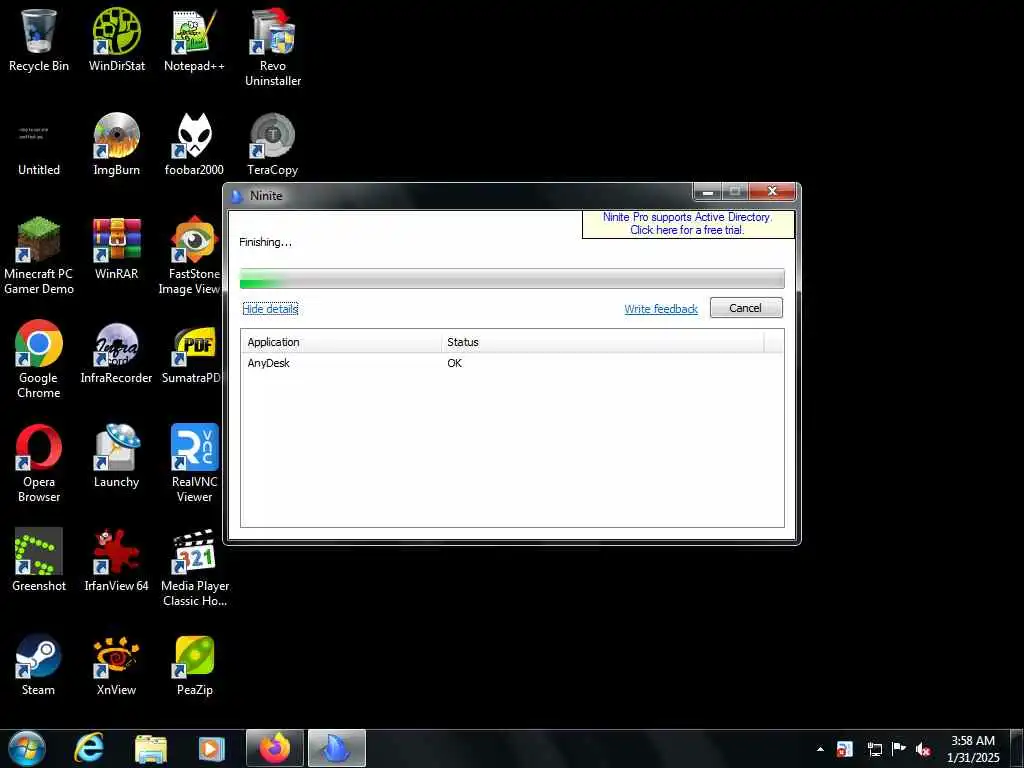The height and width of the screenshot is (768, 1024).
Task: Select the Media Player Classic shortcut
Action: click(195, 568)
